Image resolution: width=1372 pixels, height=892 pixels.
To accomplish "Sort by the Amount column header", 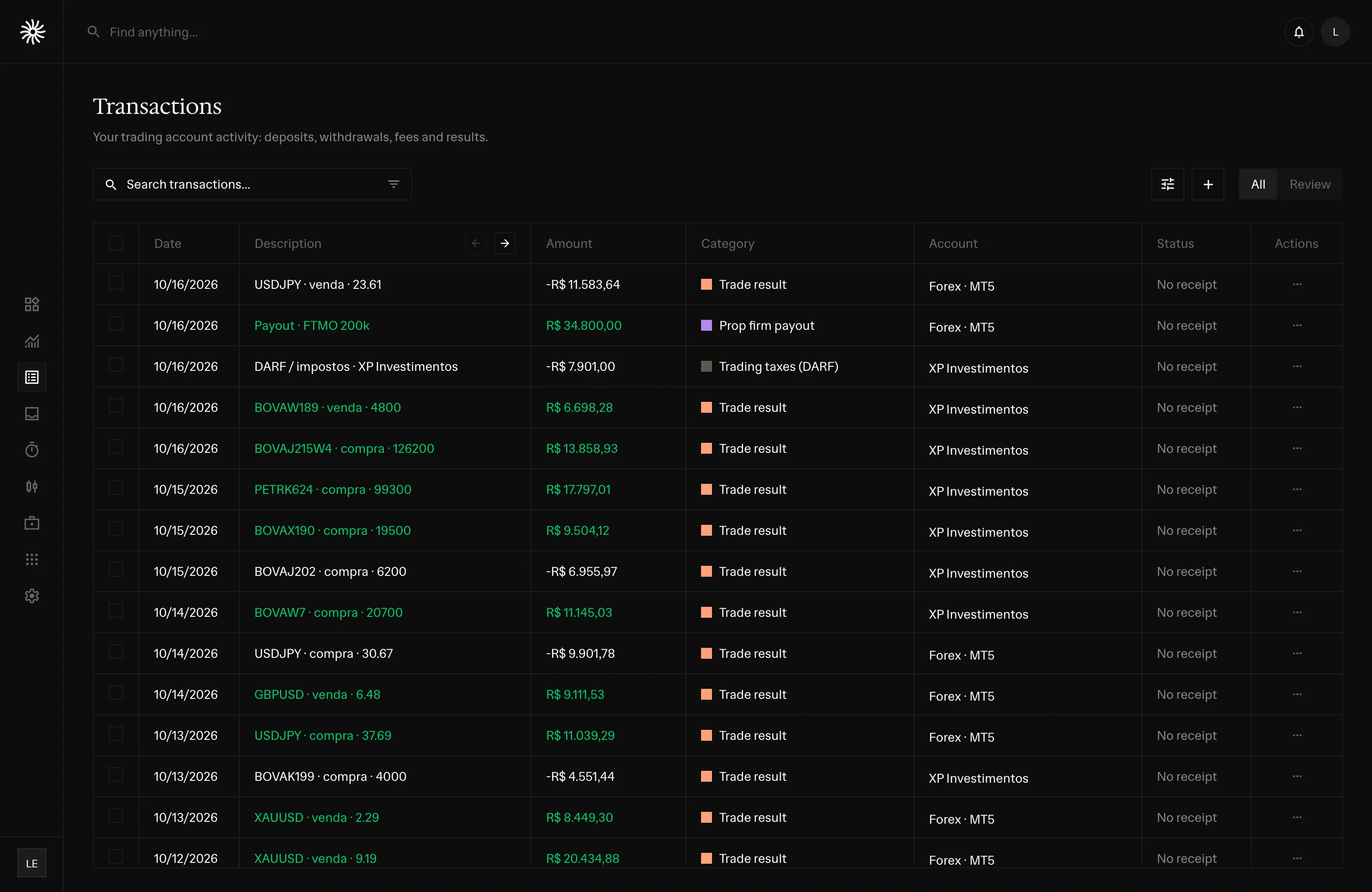I will pos(569,243).
